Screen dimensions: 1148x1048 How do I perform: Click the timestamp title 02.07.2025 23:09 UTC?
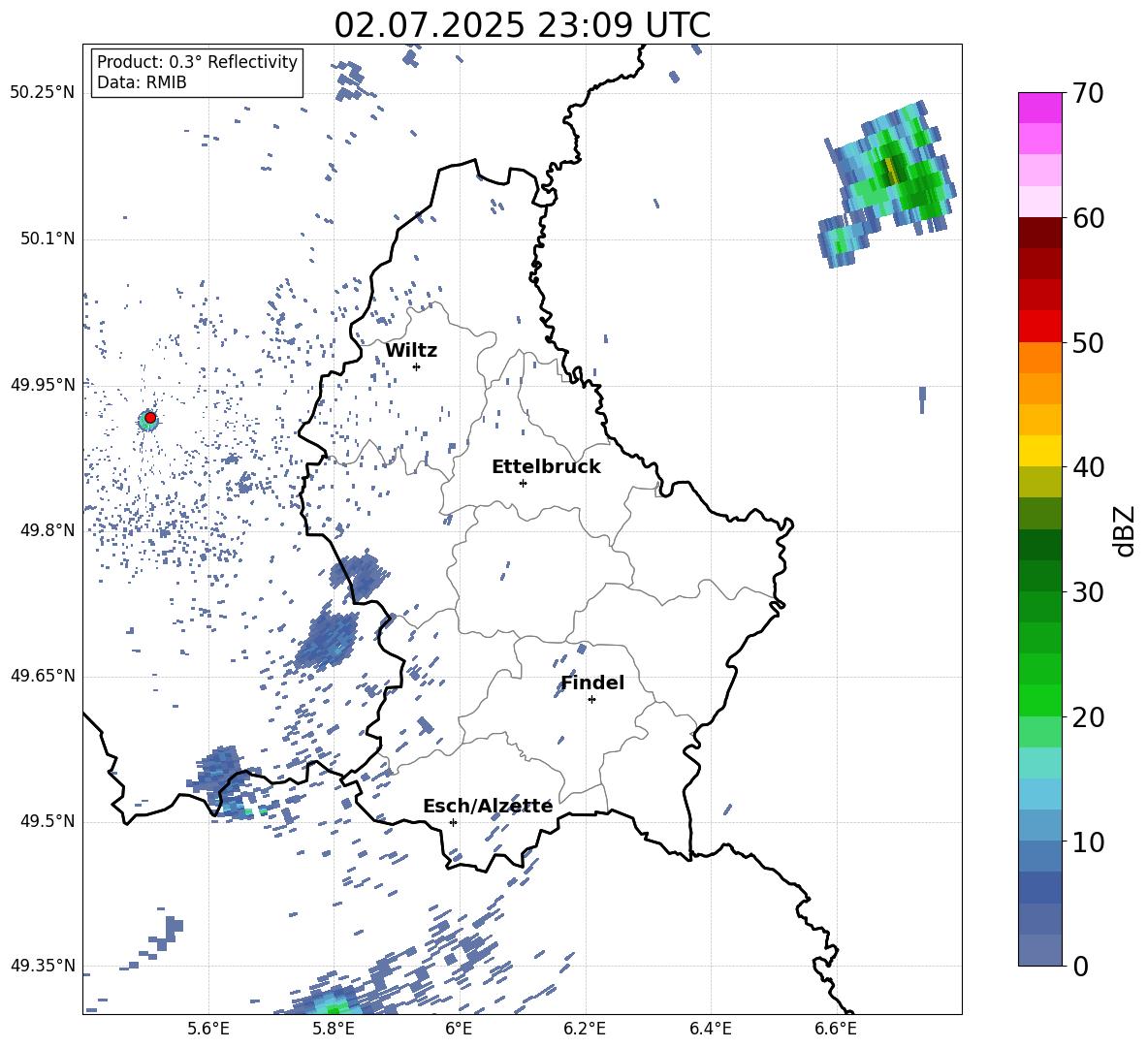(522, 25)
